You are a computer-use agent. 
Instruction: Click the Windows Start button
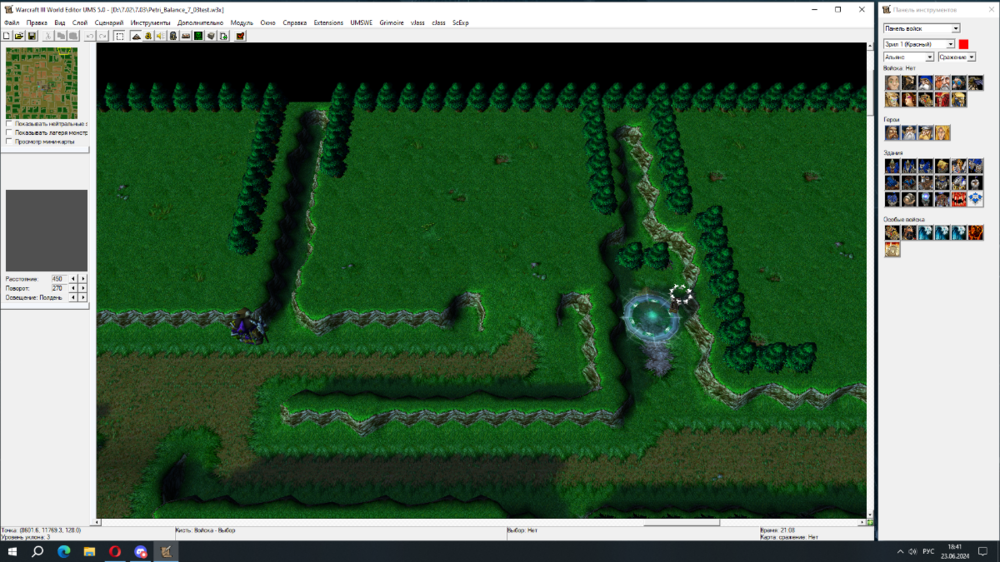click(13, 551)
